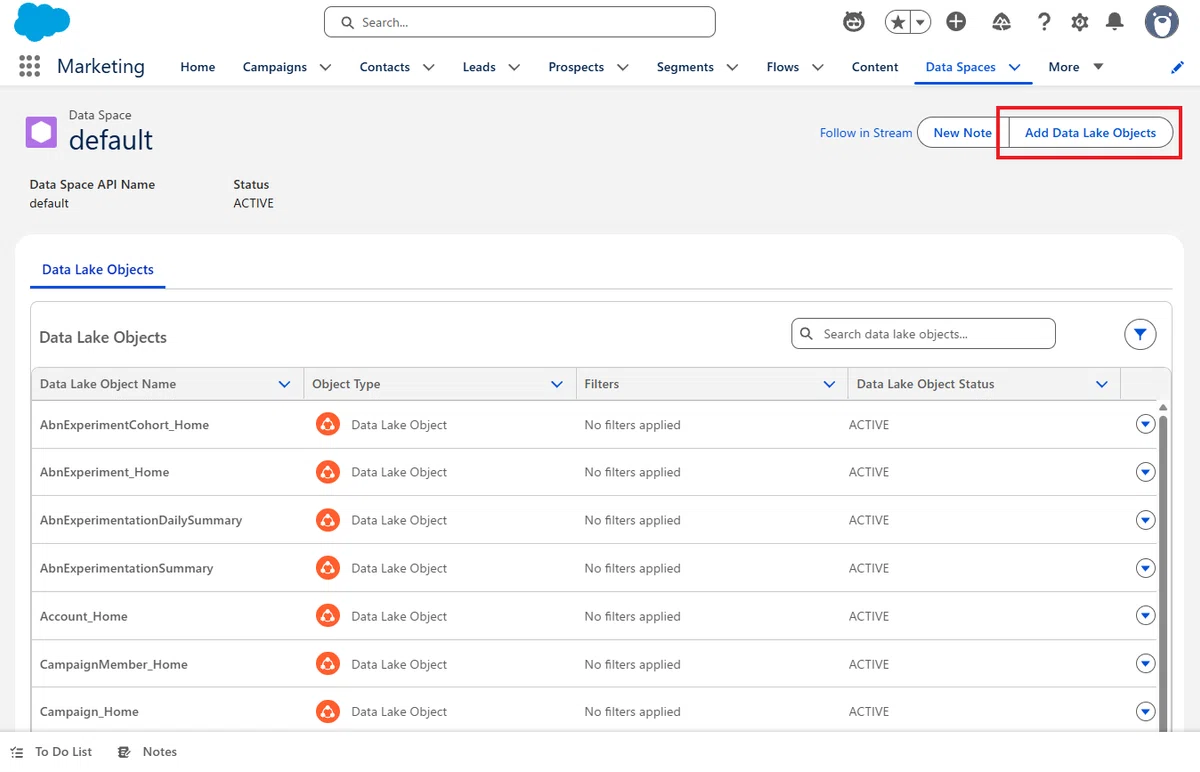The height and width of the screenshot is (772, 1200).
Task: Go to the Leads tab
Action: pyautogui.click(x=479, y=67)
